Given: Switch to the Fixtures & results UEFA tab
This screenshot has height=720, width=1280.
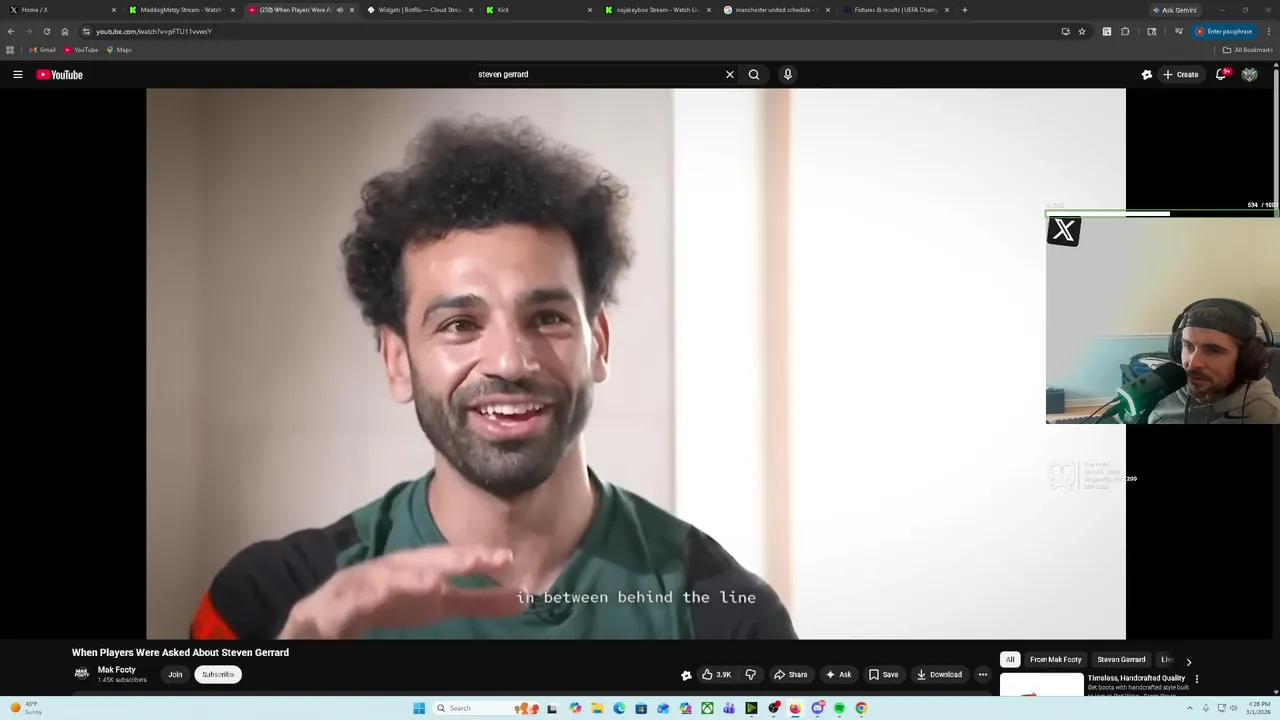Looking at the screenshot, I should click(x=896, y=10).
